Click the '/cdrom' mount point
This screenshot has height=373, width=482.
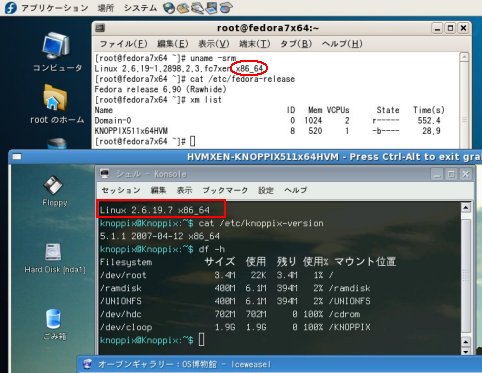(x=344, y=314)
